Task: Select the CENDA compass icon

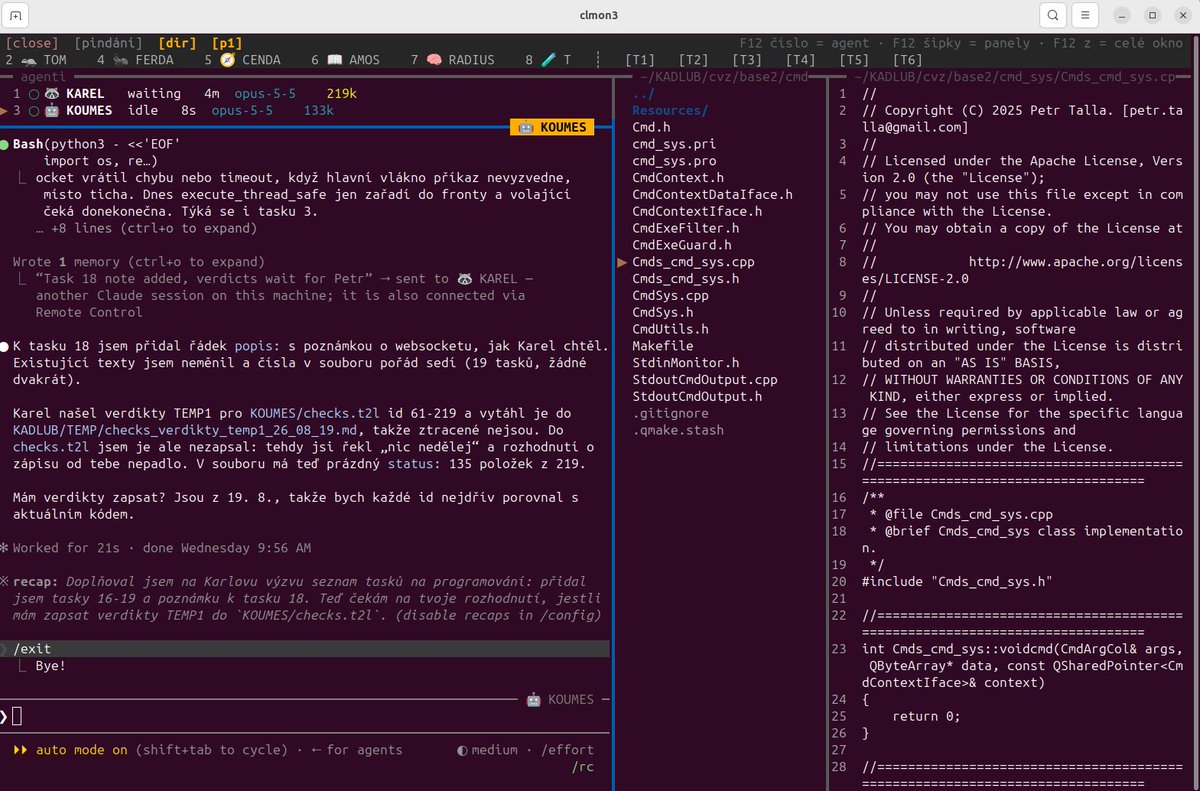Action: coord(227,60)
